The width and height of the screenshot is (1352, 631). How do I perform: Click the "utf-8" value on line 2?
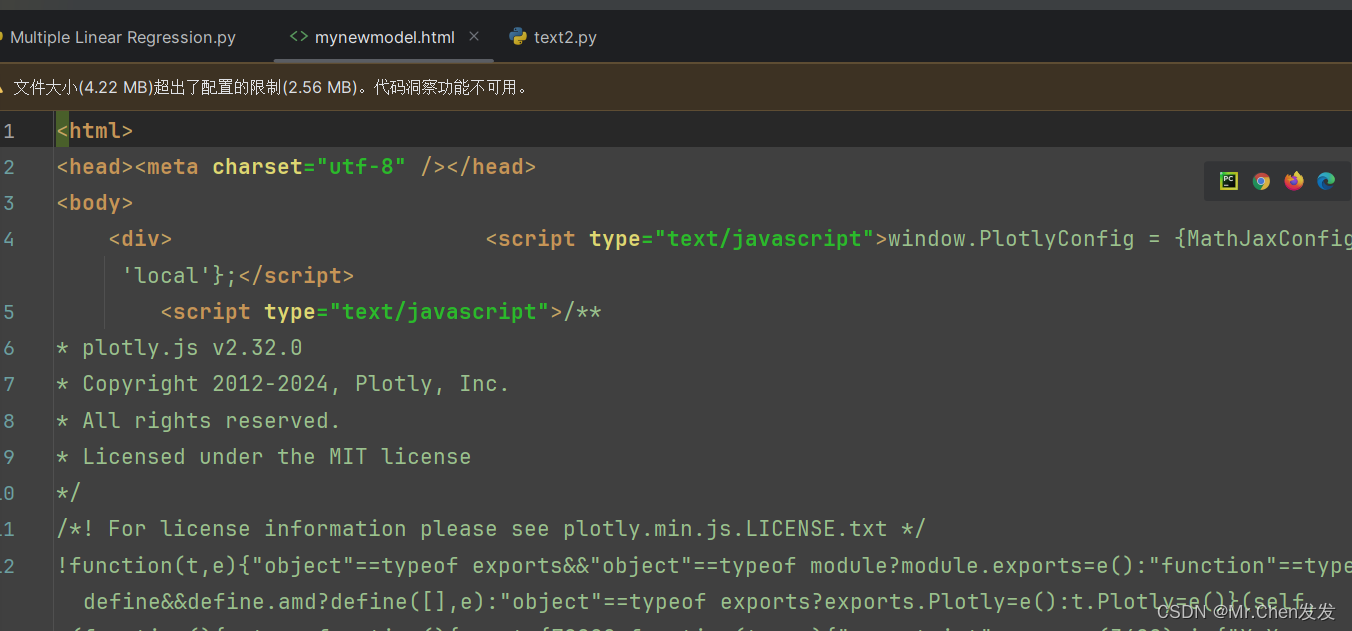pyautogui.click(x=362, y=167)
